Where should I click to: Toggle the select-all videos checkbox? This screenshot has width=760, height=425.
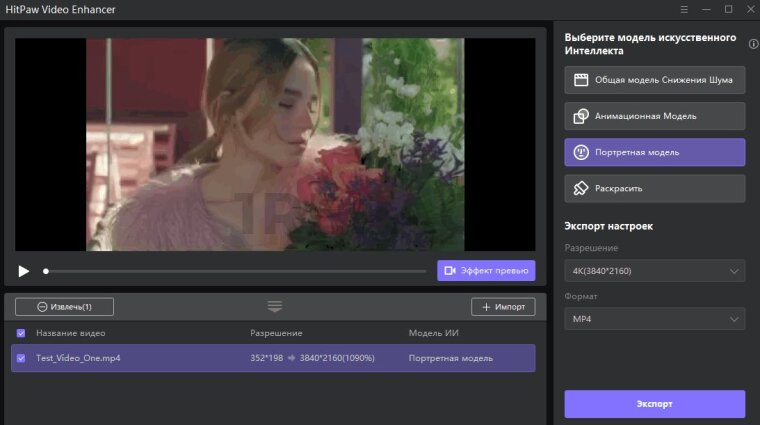22,333
